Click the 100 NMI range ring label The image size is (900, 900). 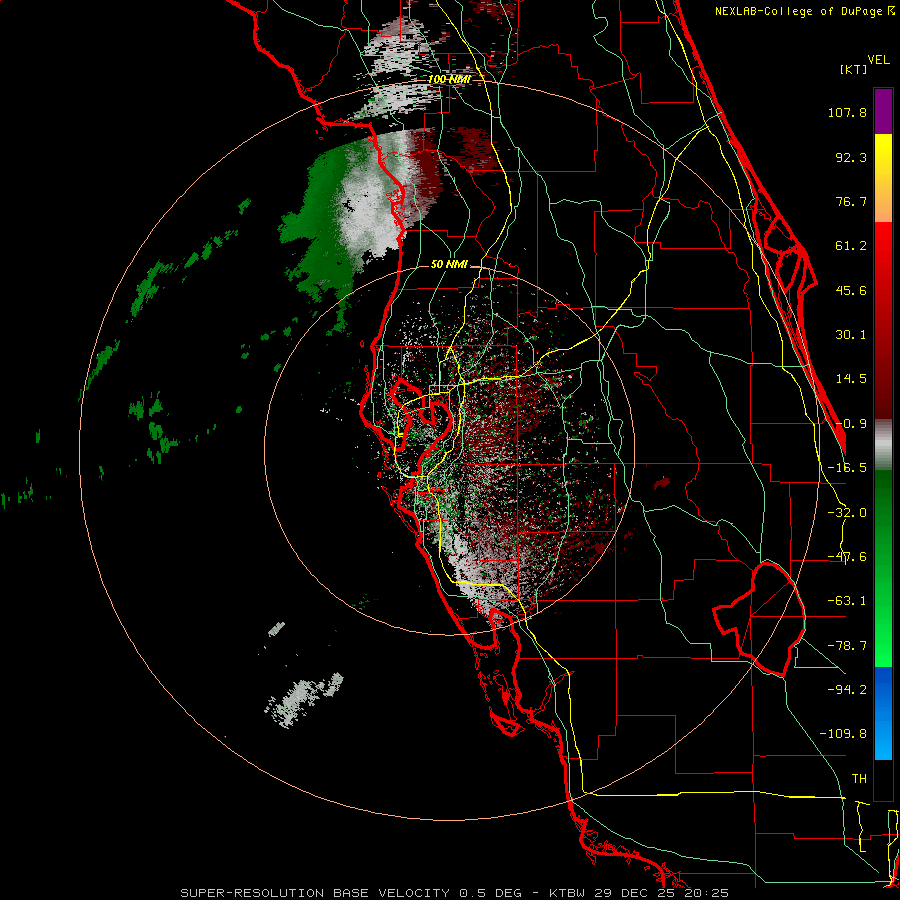point(450,79)
